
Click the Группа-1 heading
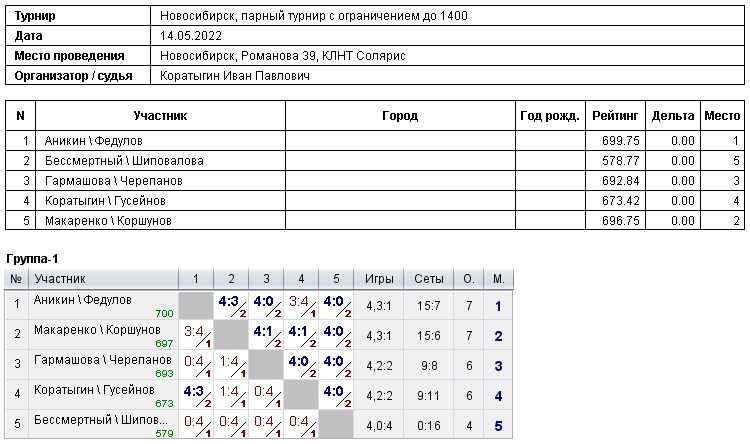[x=32, y=258]
